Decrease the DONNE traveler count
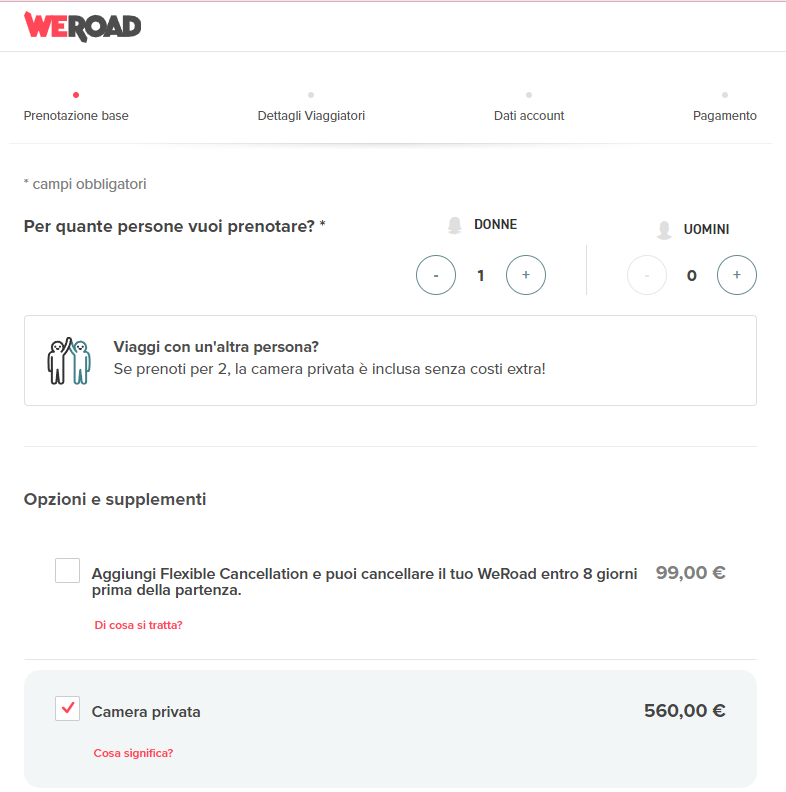786x792 pixels. click(436, 275)
